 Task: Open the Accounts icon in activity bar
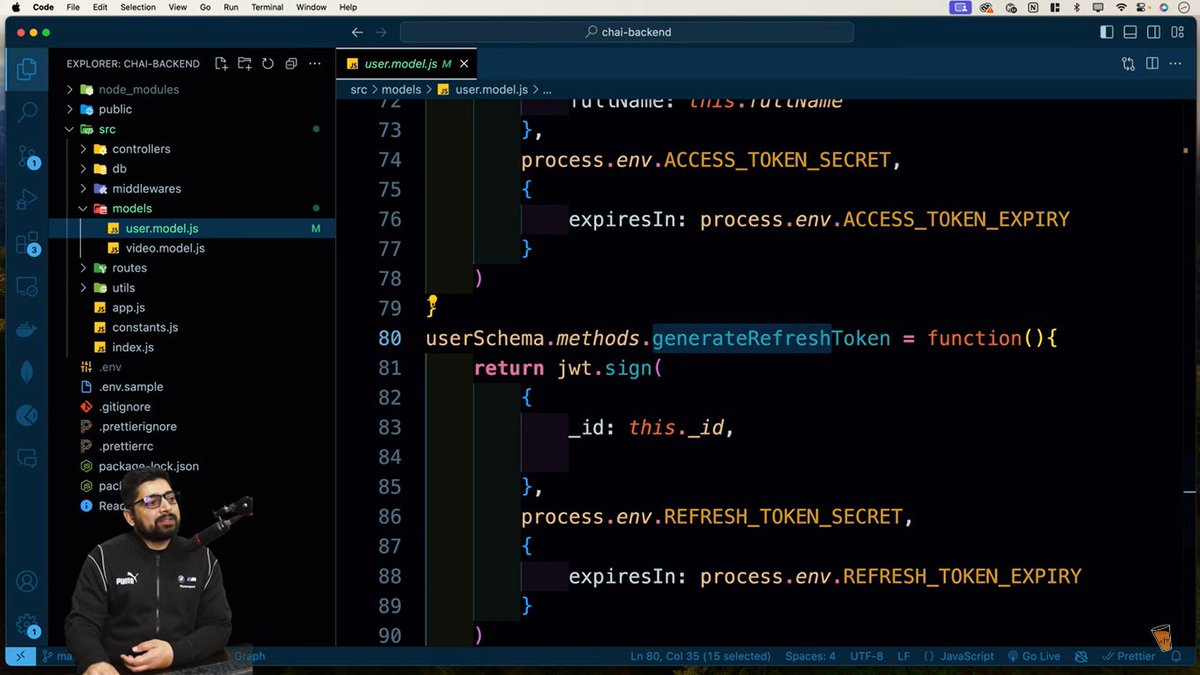coord(27,581)
